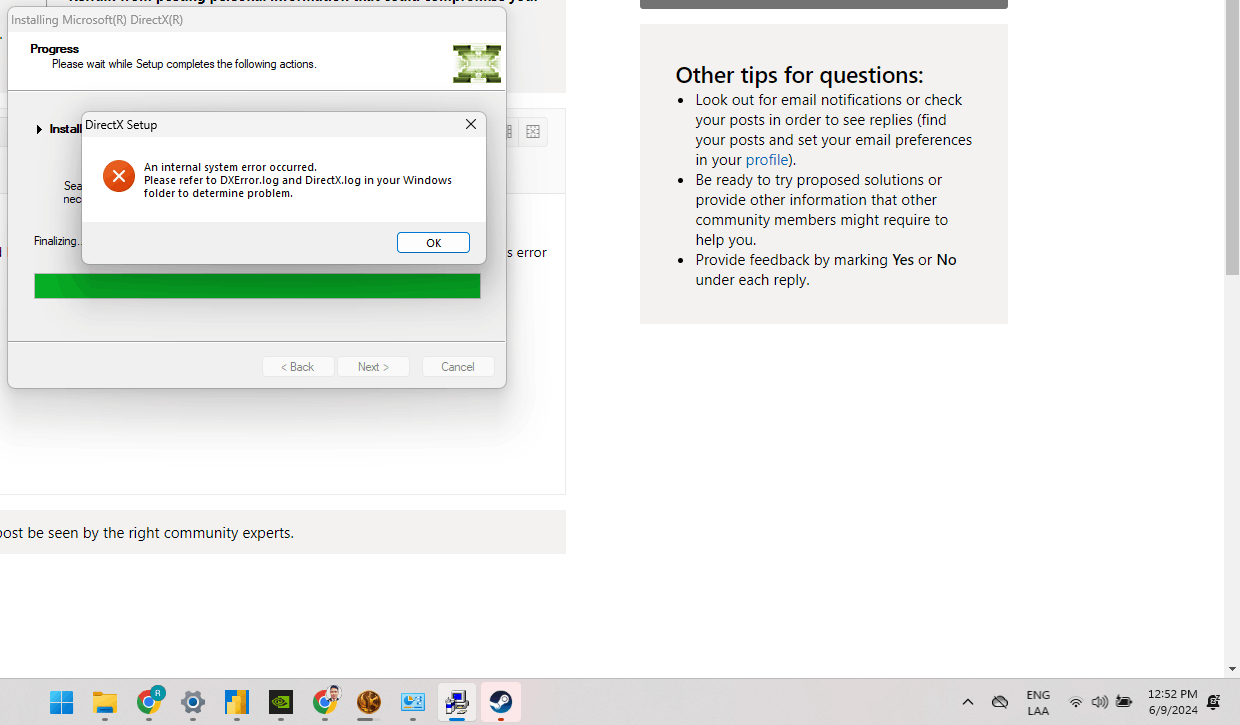Click OK in the DirectX Setup error dialog
The width and height of the screenshot is (1240, 725).
coord(433,243)
